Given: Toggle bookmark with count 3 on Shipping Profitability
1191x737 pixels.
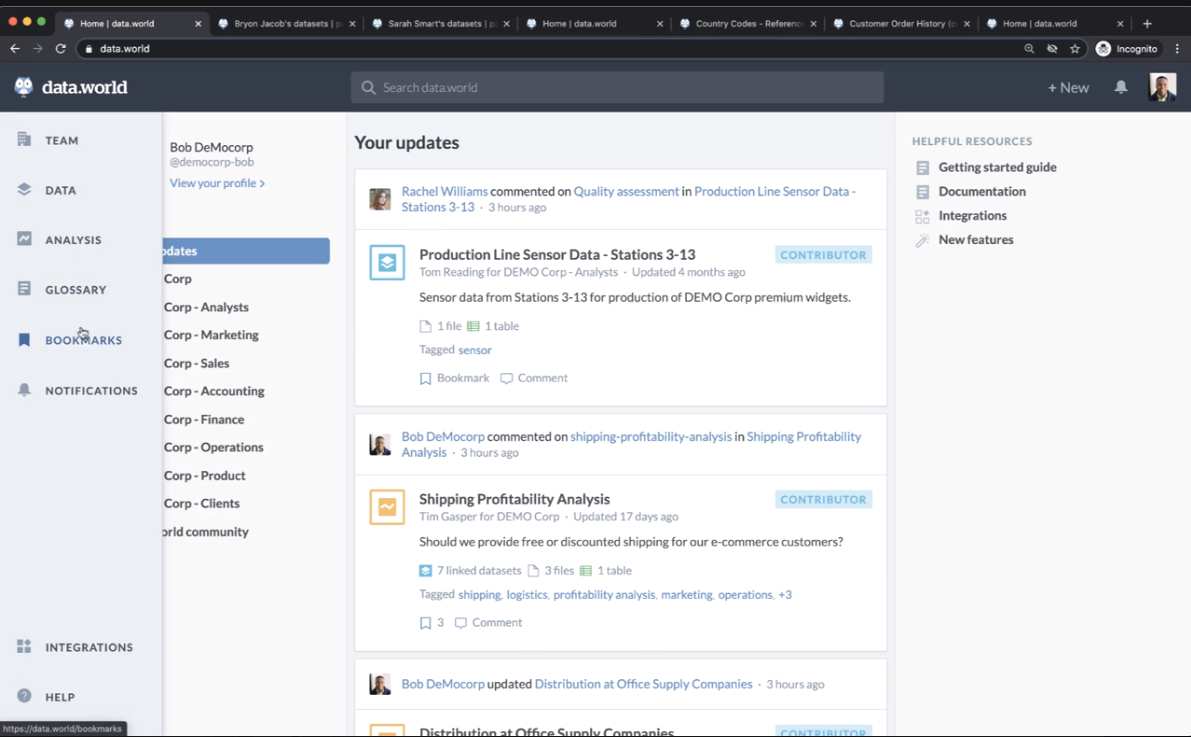Looking at the screenshot, I should 431,622.
